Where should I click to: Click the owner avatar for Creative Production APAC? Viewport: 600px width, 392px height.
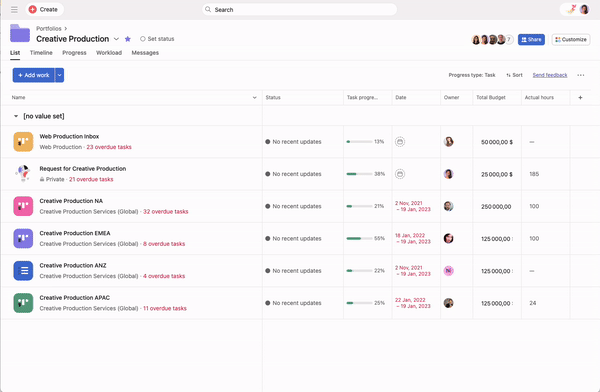448,303
